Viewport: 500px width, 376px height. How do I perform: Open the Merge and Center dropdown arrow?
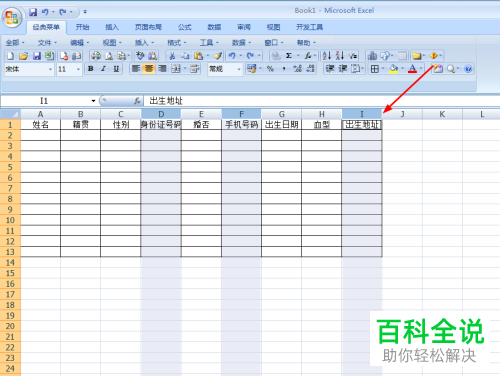pos(184,69)
